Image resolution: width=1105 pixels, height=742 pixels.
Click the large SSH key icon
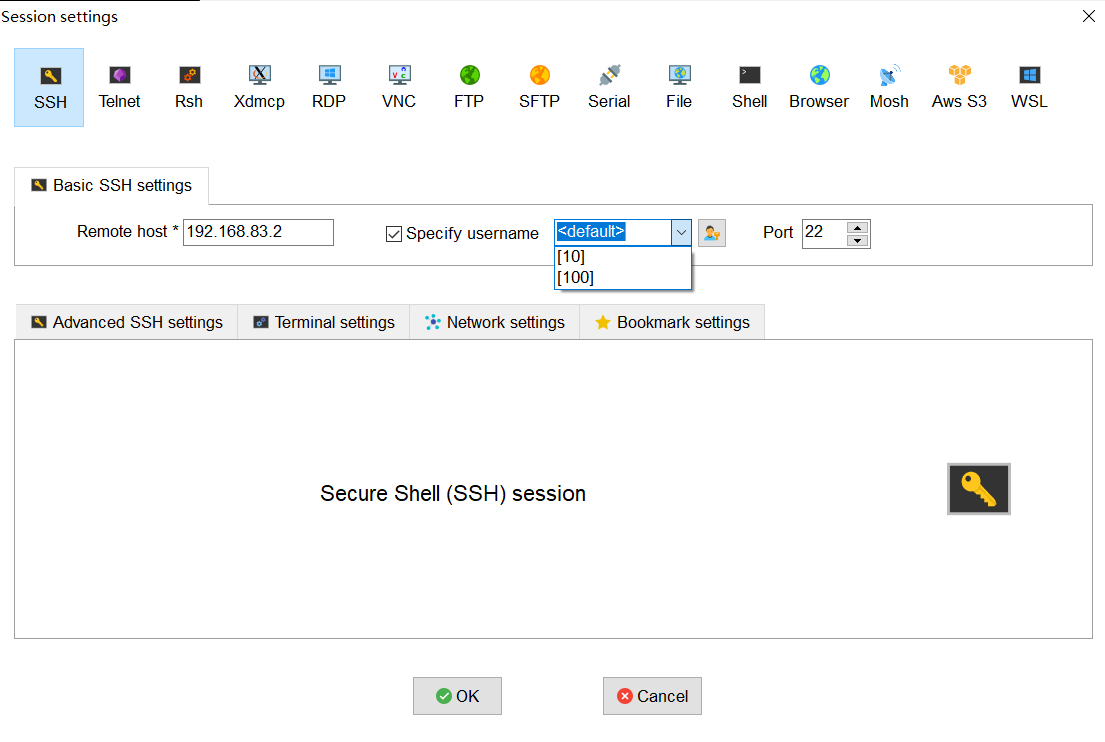coord(978,489)
